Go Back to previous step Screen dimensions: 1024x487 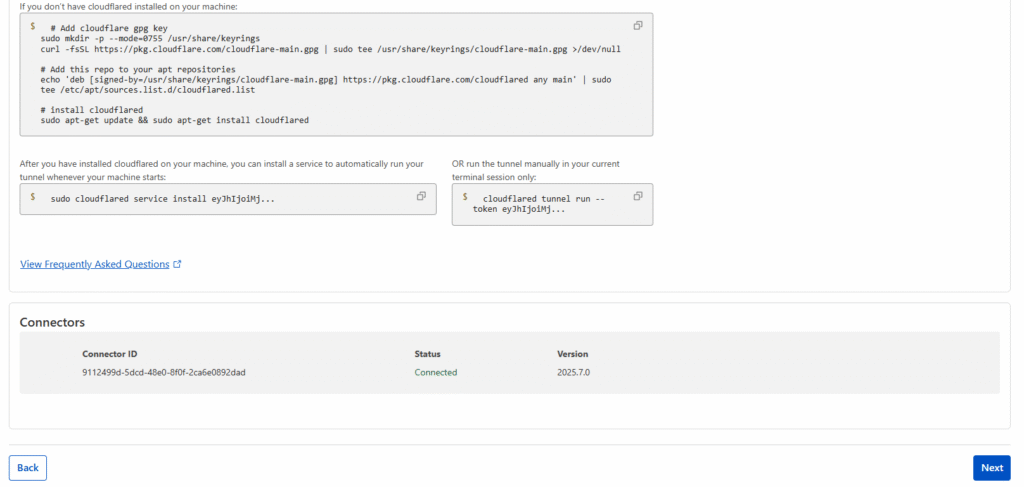pyautogui.click(x=28, y=467)
